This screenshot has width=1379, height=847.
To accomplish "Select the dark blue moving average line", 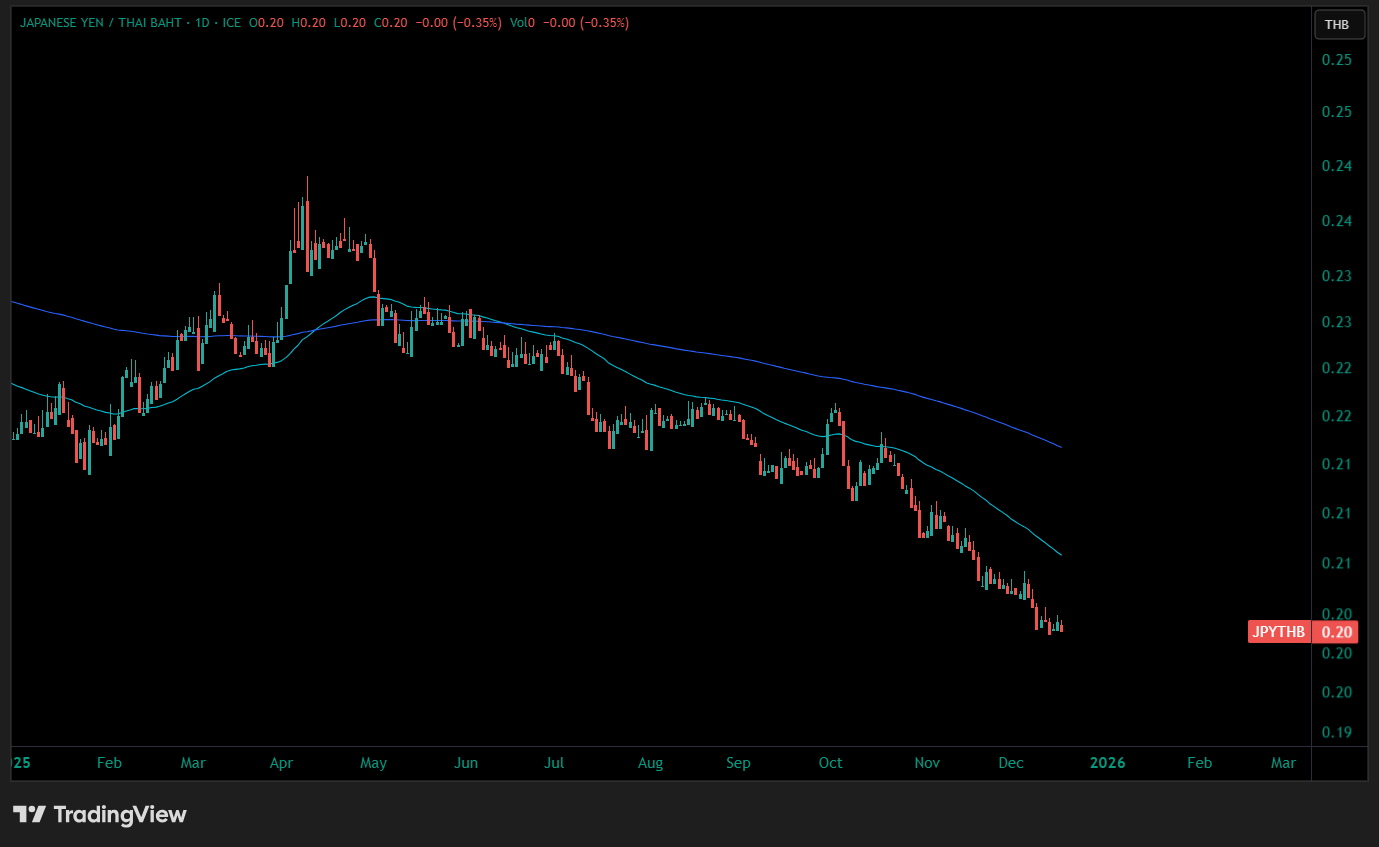I will [700, 352].
